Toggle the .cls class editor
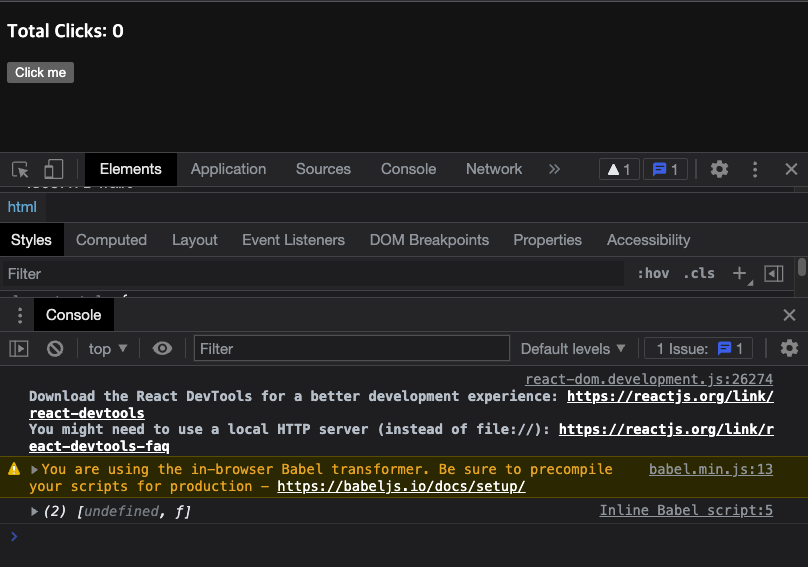Screen dimensions: 808x567 tap(699, 273)
